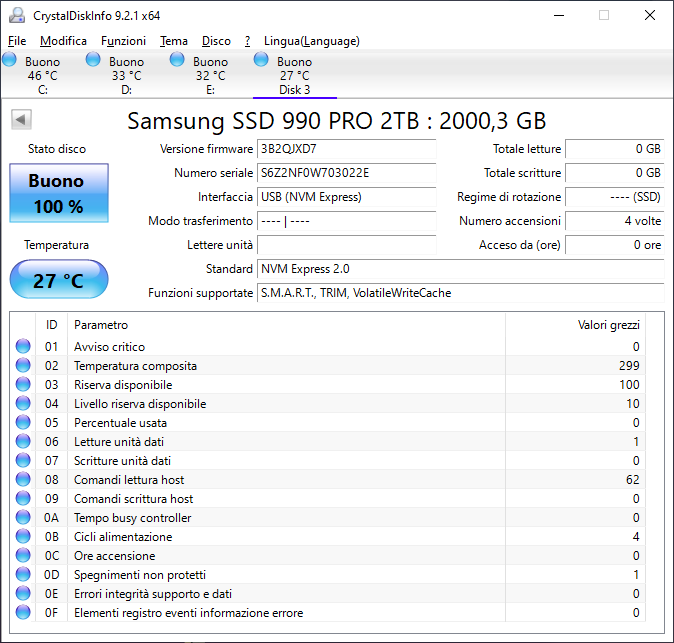674x643 pixels.
Task: Click the Funzioni supportate field
Action: click(x=461, y=294)
